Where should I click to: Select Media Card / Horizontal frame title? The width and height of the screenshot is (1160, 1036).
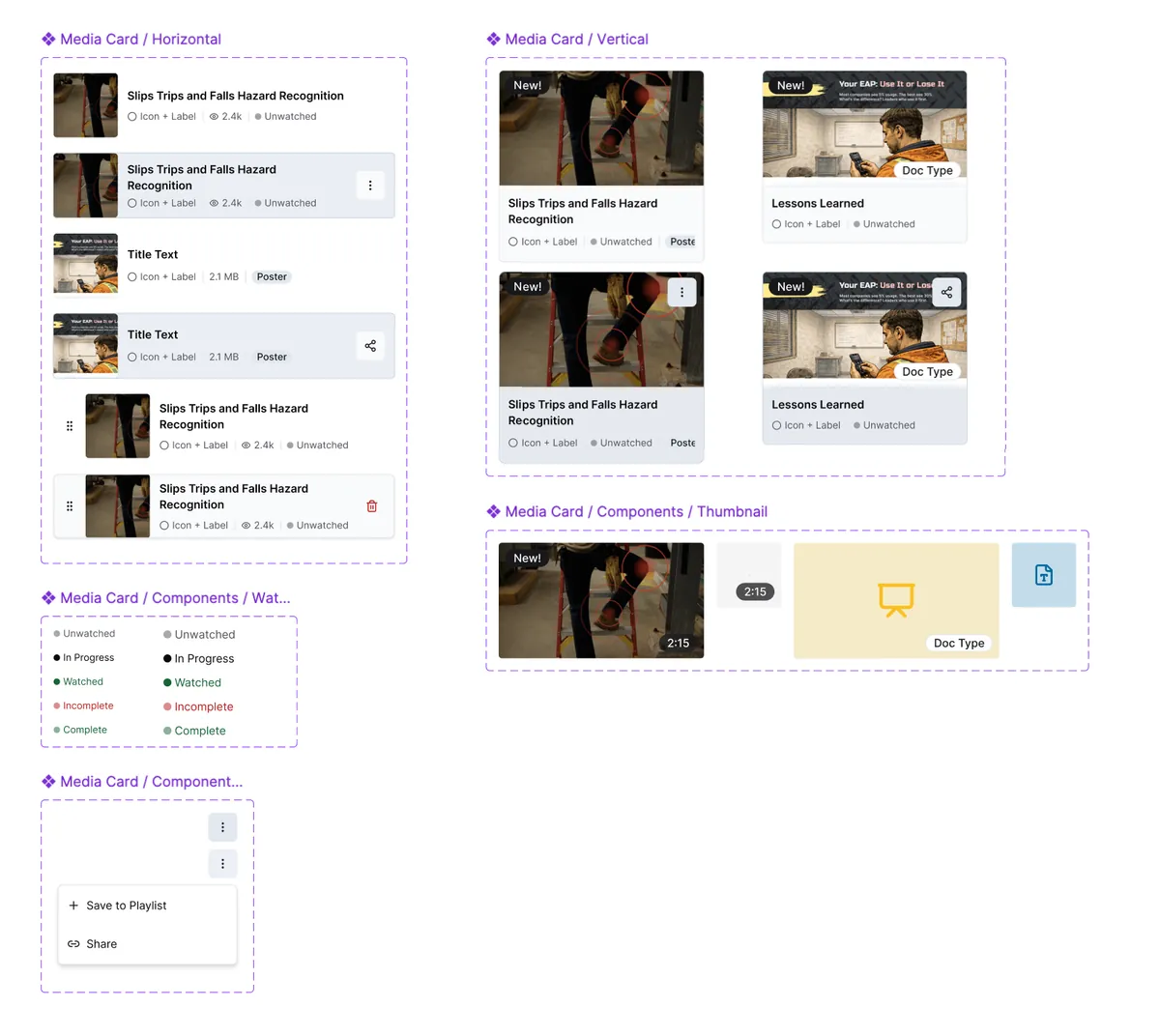coord(140,40)
